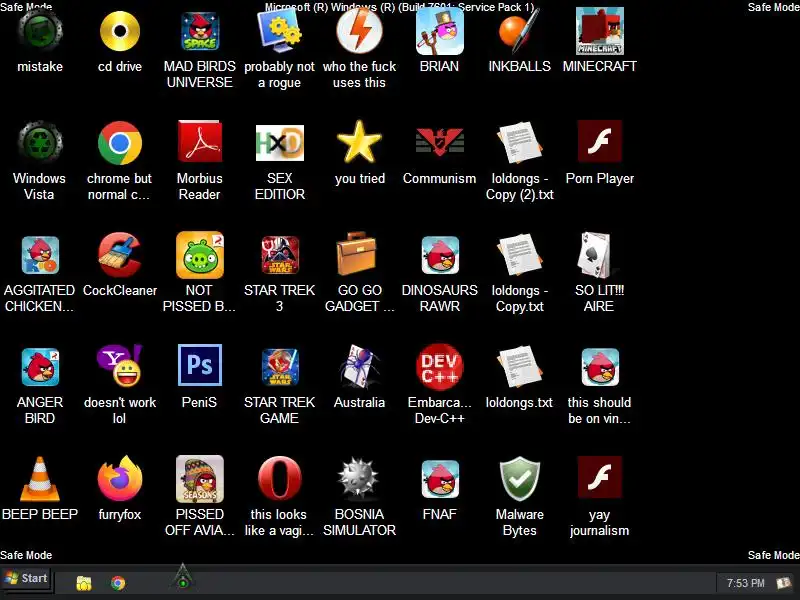Screen dimensions: 800x600
Task: Launch the Embarcadero Dev-C++ icon
Action: (440, 367)
